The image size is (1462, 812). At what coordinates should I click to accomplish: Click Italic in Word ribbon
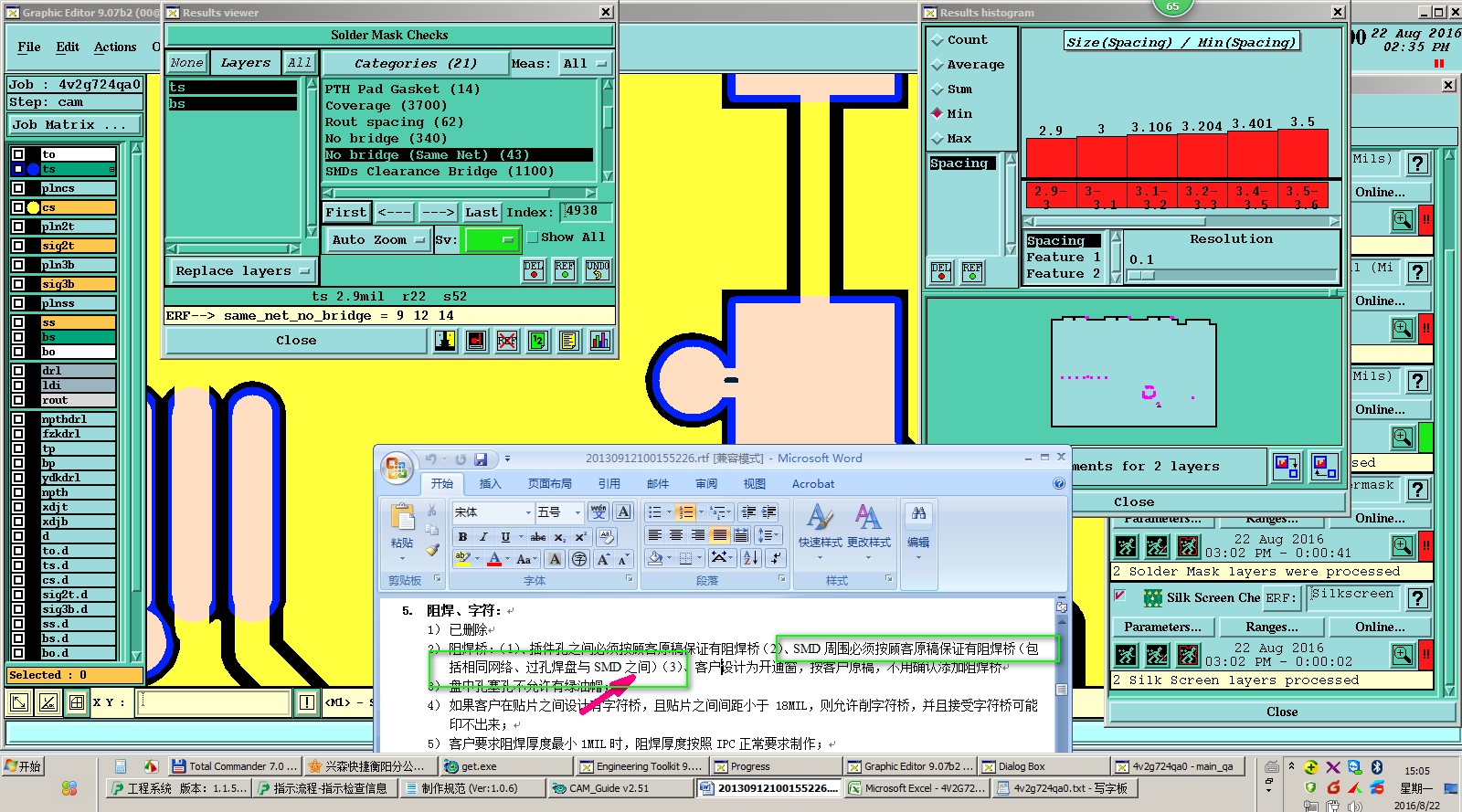point(483,537)
